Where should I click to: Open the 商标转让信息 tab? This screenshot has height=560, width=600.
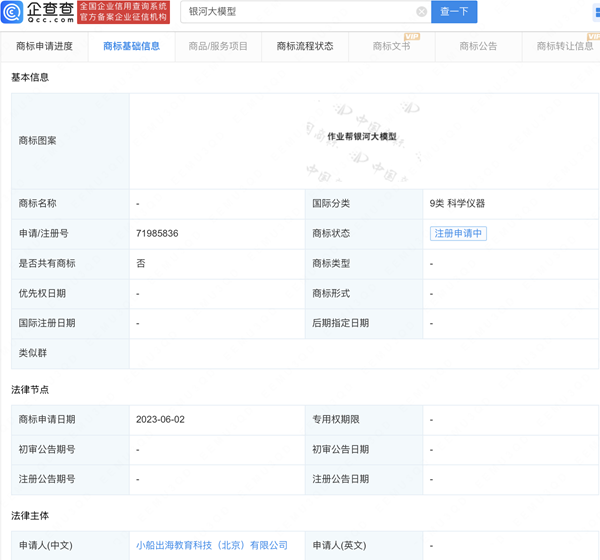[x=564, y=46]
